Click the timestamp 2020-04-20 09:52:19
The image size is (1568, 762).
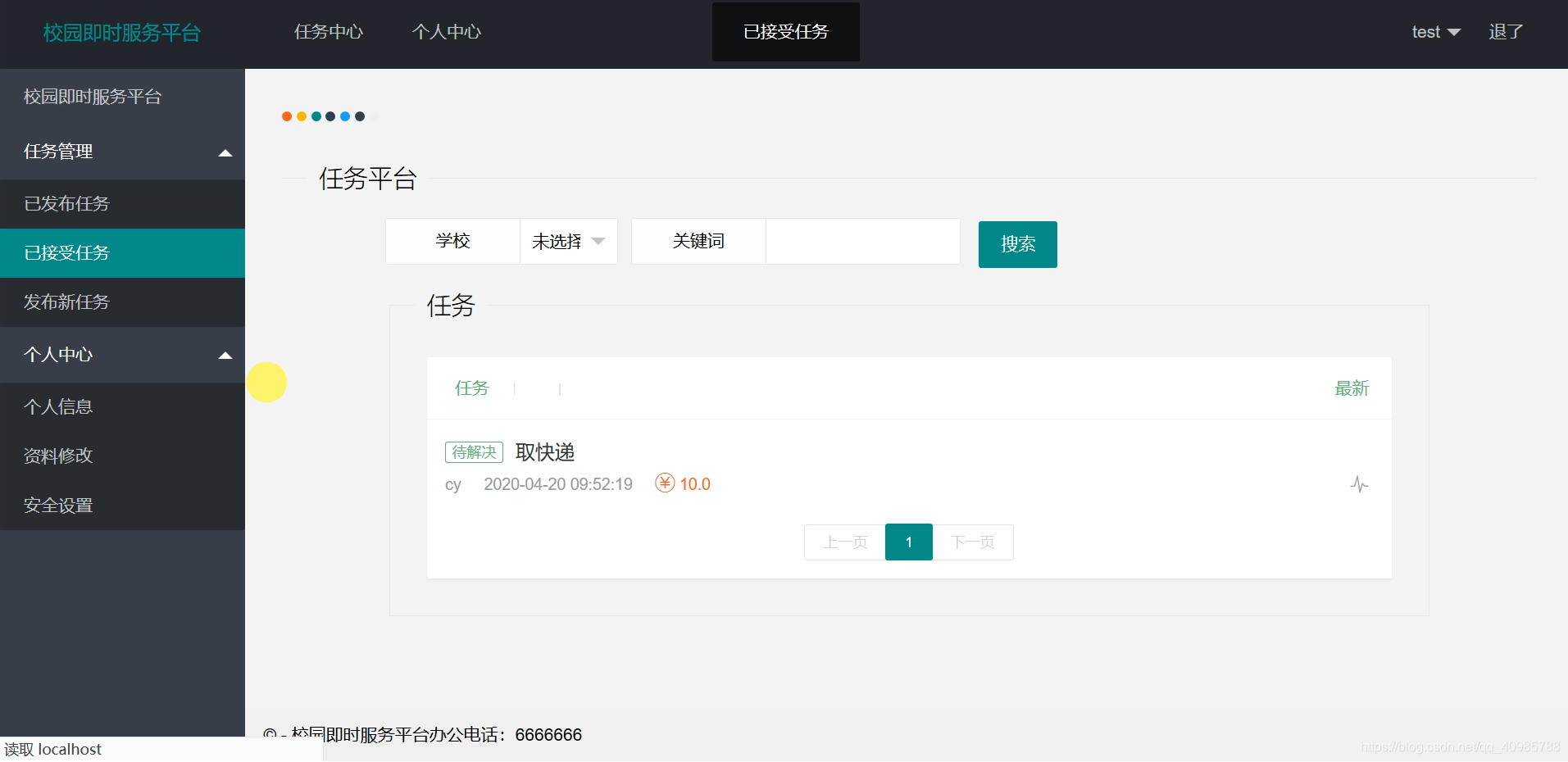(558, 484)
